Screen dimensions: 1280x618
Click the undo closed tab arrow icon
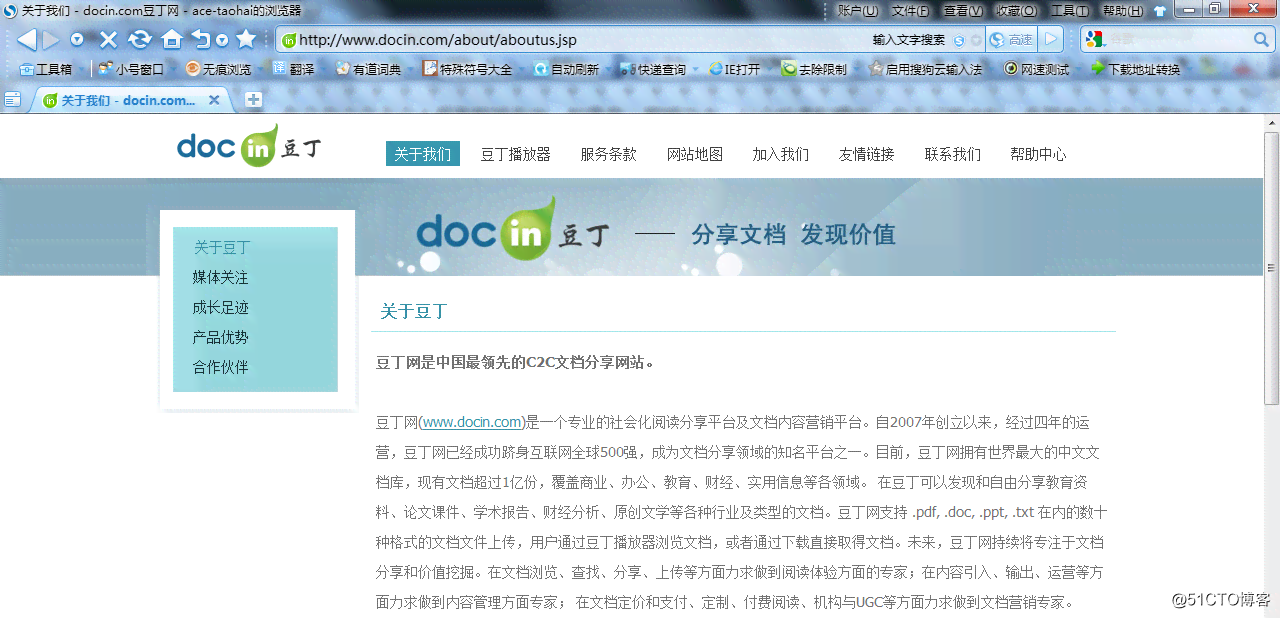click(201, 40)
